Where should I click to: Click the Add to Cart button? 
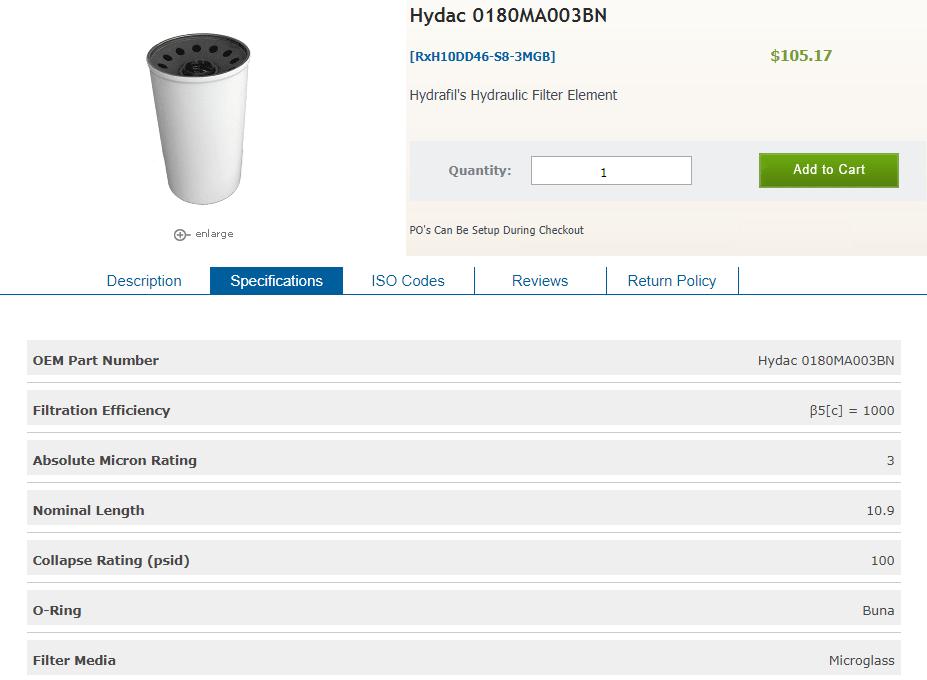[x=828, y=170]
